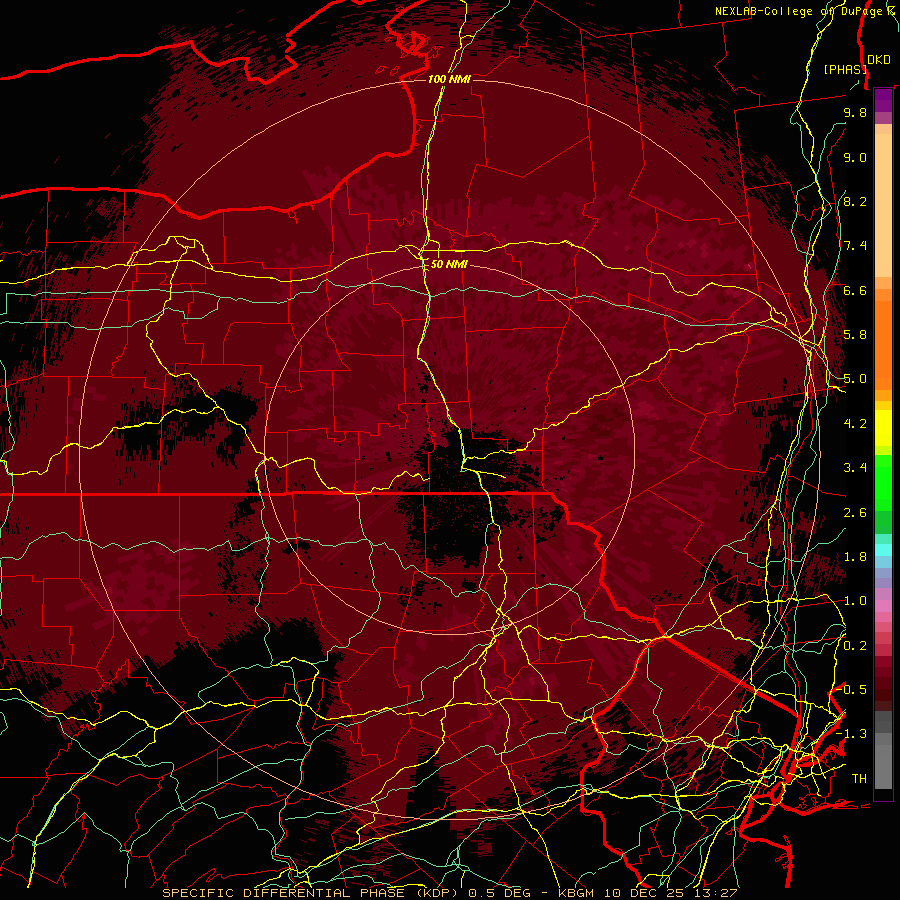Click the 5.8 scale value

[x=855, y=335]
